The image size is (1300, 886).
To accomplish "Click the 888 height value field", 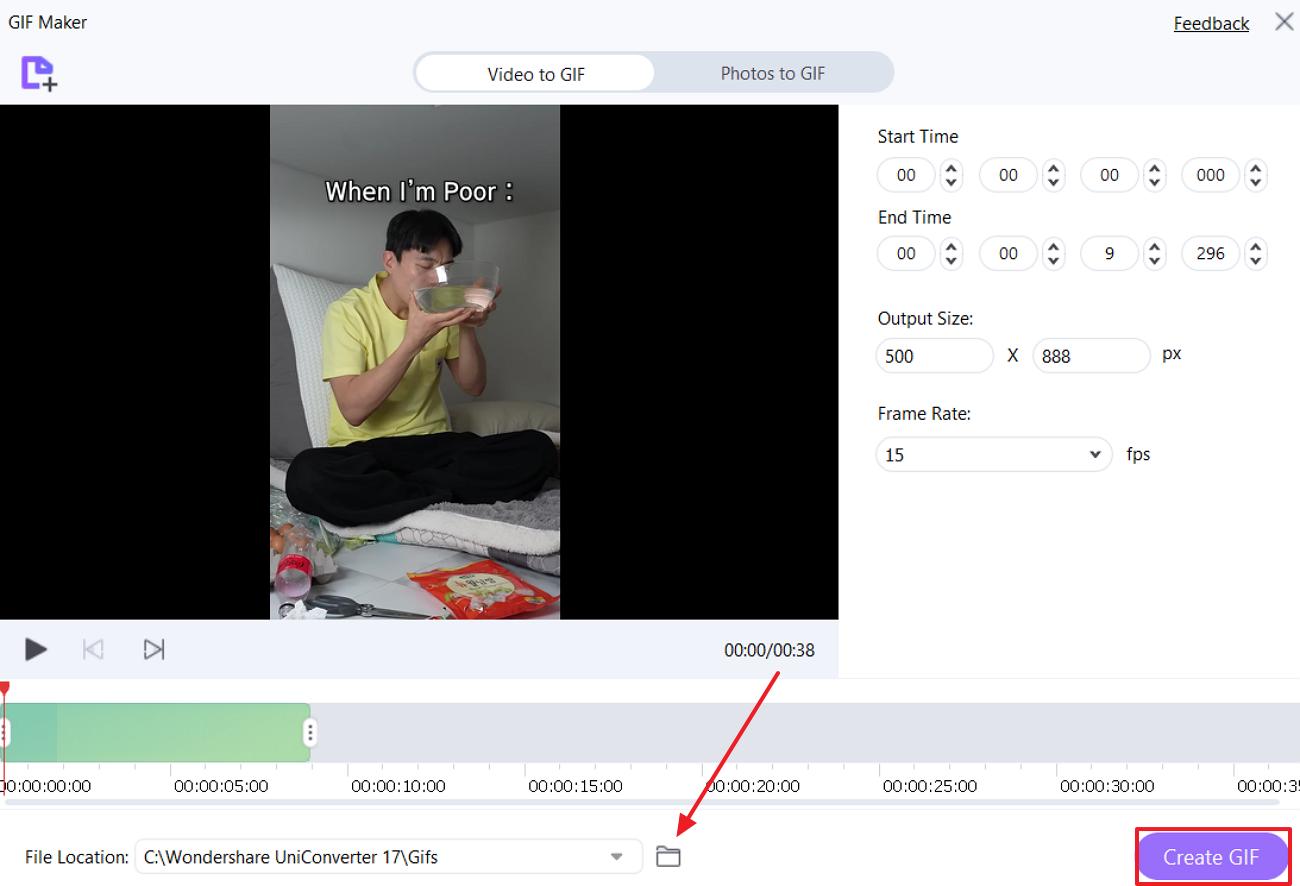I will pyautogui.click(x=1090, y=355).
